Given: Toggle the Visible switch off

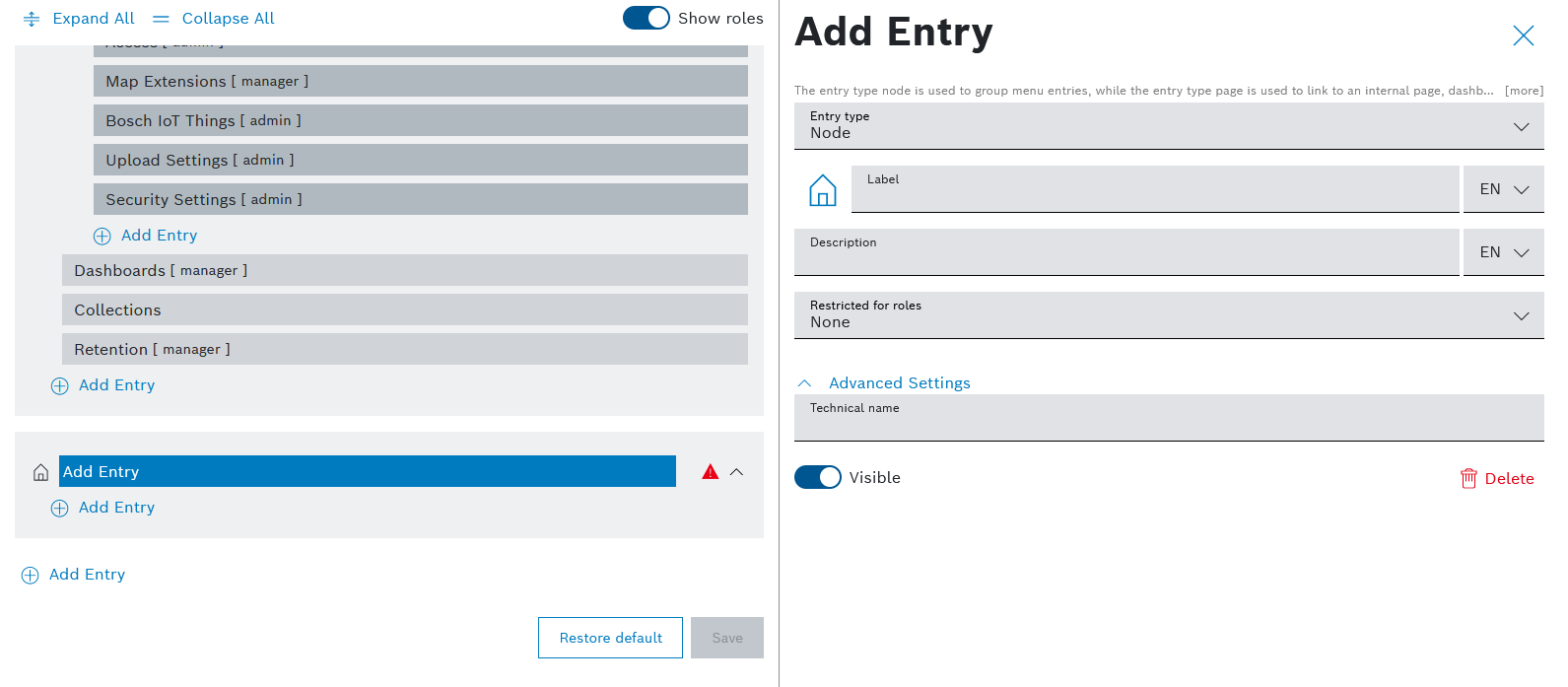Looking at the screenshot, I should (x=817, y=477).
